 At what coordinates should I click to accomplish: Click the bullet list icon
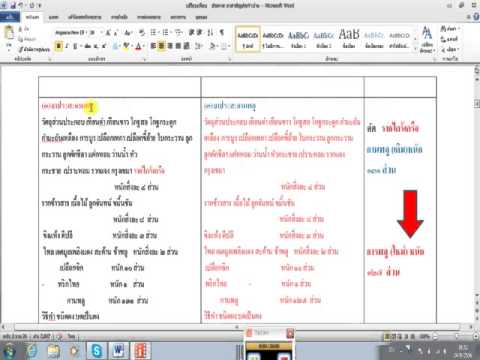coord(153,32)
